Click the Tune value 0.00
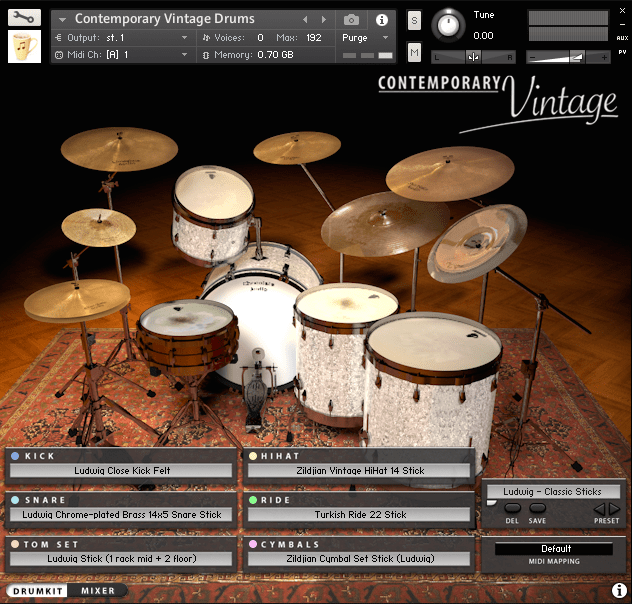Image resolution: width=632 pixels, height=604 pixels. [483, 35]
